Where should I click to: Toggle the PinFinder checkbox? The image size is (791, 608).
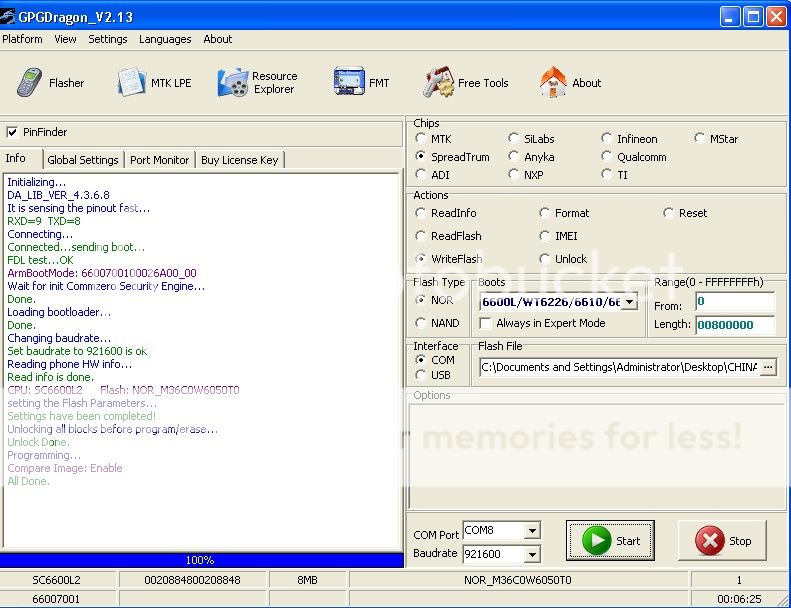(x=12, y=132)
